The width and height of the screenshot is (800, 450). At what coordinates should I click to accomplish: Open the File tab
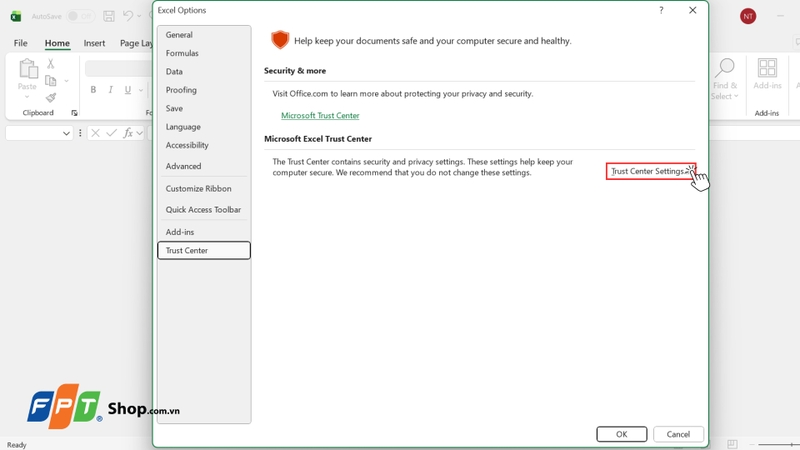click(20, 43)
